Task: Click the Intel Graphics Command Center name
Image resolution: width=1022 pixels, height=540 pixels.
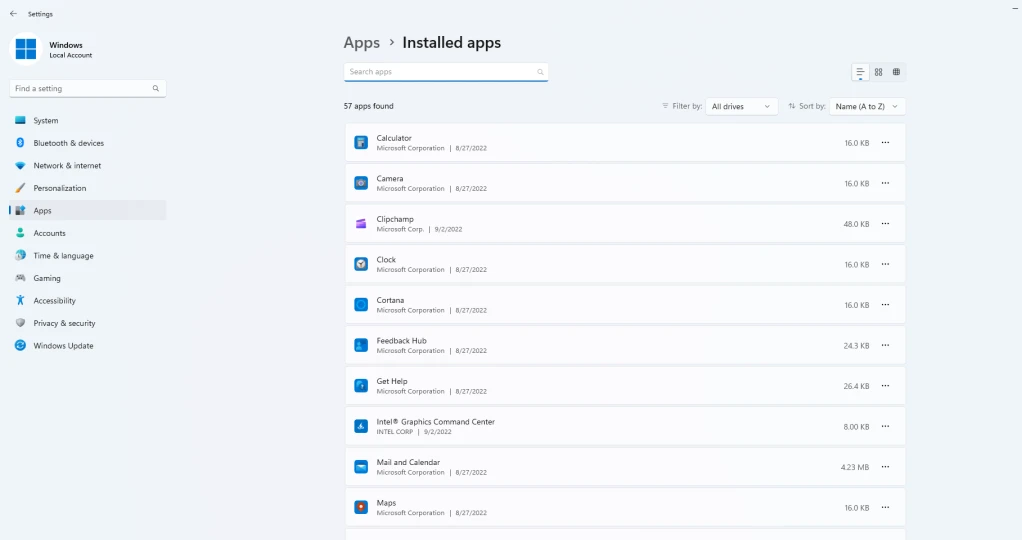Action: tap(435, 422)
